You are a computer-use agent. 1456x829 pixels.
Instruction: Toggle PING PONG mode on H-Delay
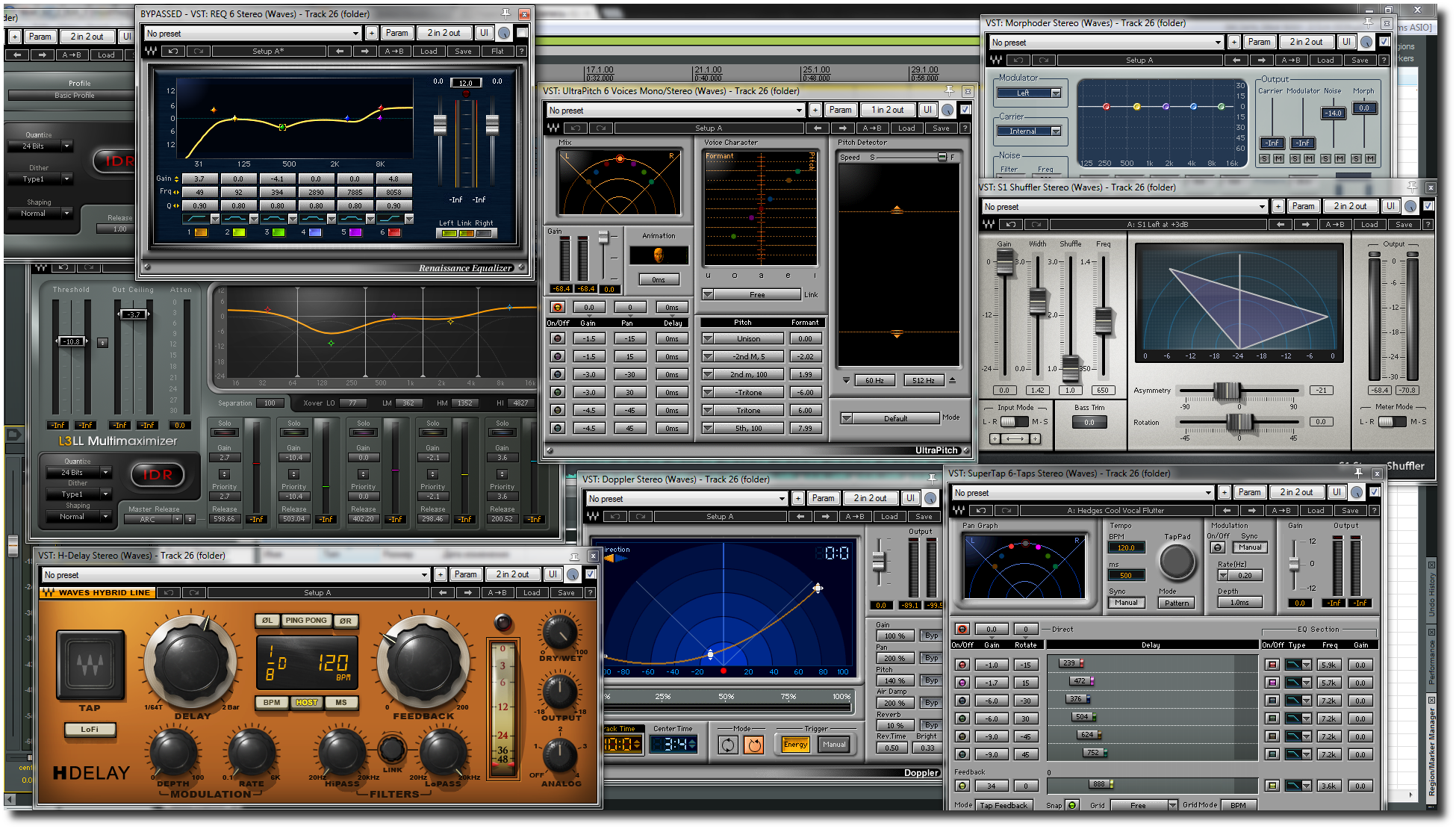[x=306, y=621]
